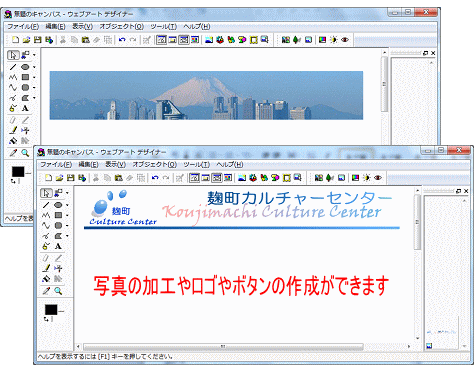Select Text 'A' tool in back window toolbox
Image resolution: width=475 pixels, height=372 pixels.
coord(25,108)
